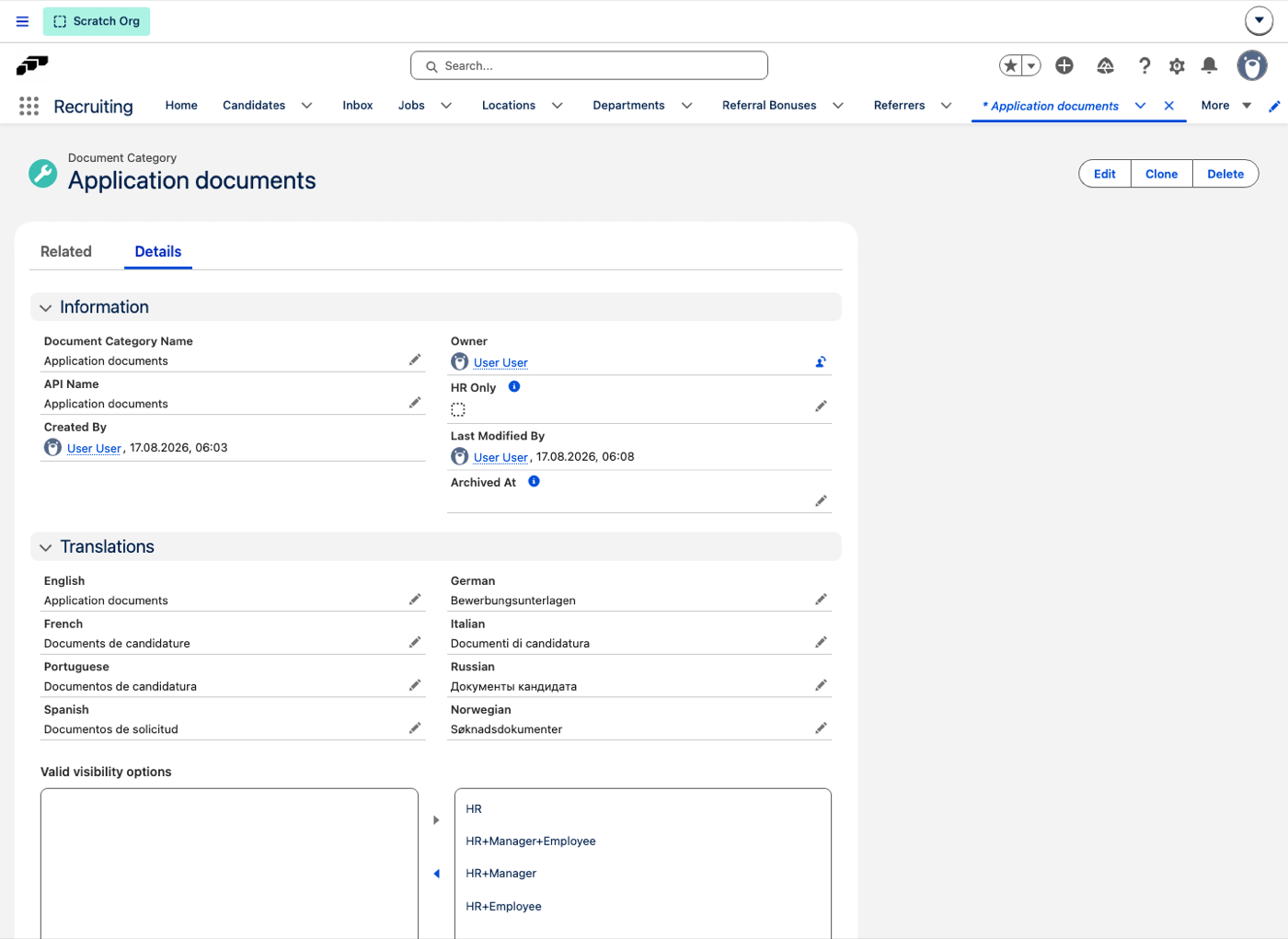Open the App Launcher grid

(x=29, y=106)
